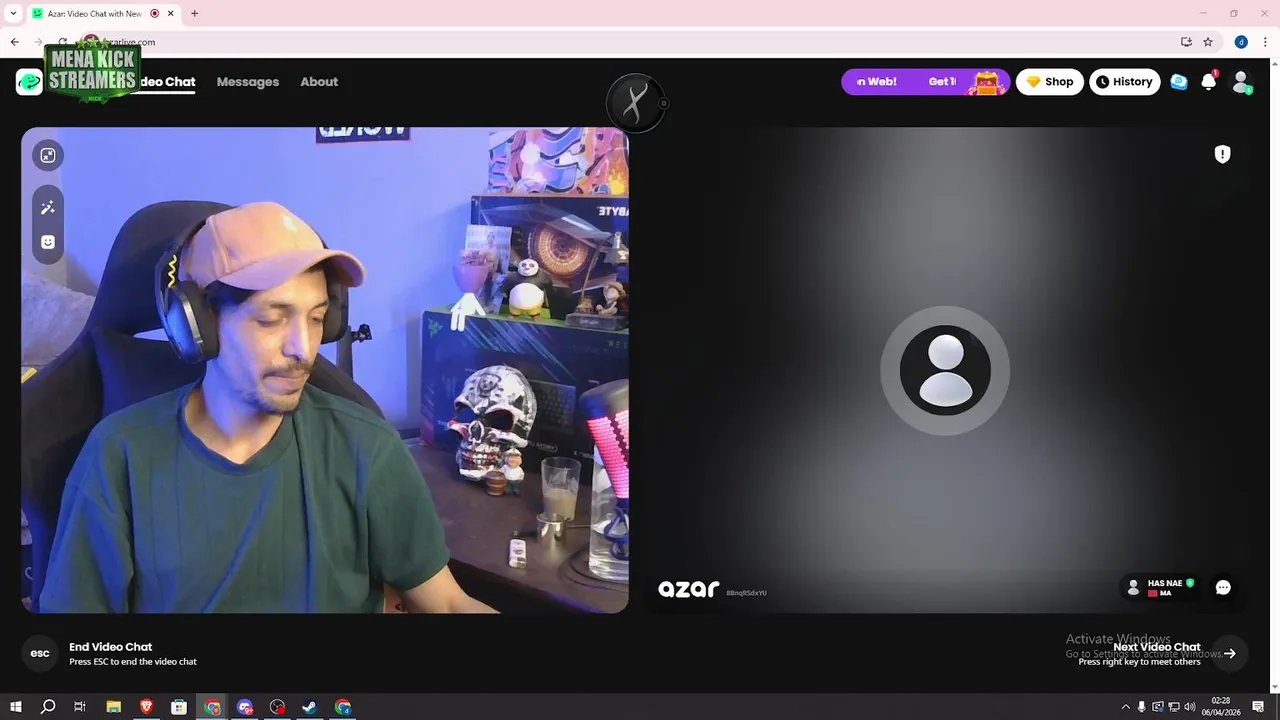
Task: Click the purple treasure promo banner
Action: 926,82
